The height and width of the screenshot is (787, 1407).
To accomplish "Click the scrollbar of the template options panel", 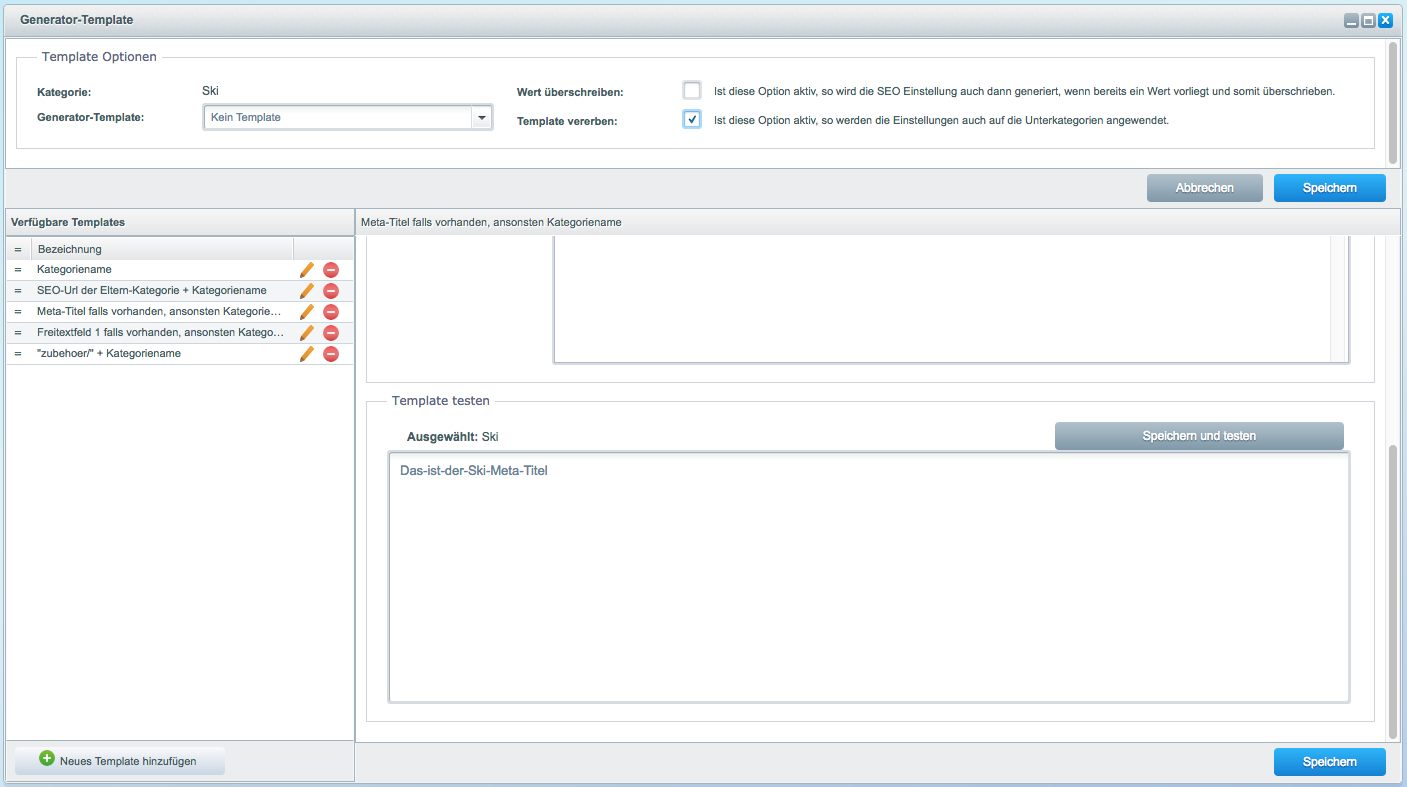I will coord(1392,102).
